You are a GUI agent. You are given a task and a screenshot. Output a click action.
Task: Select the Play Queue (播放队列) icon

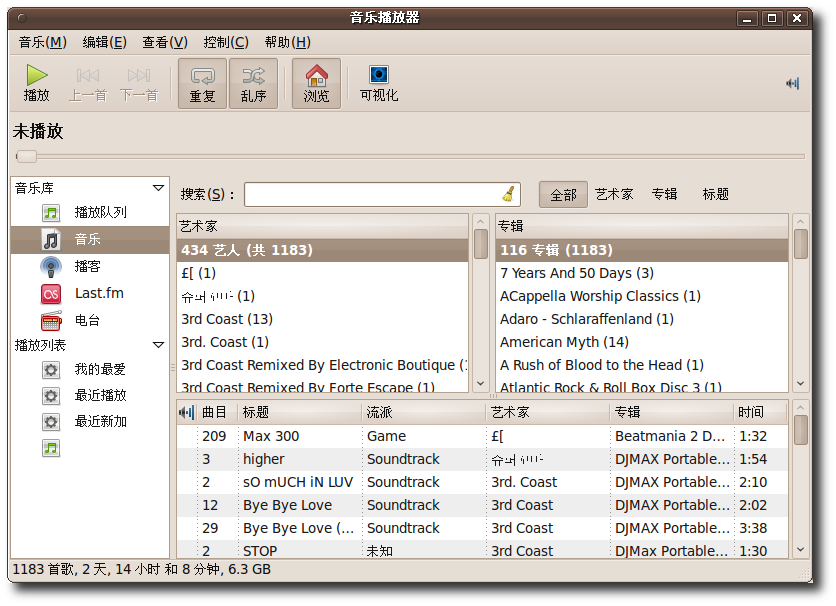(51, 213)
